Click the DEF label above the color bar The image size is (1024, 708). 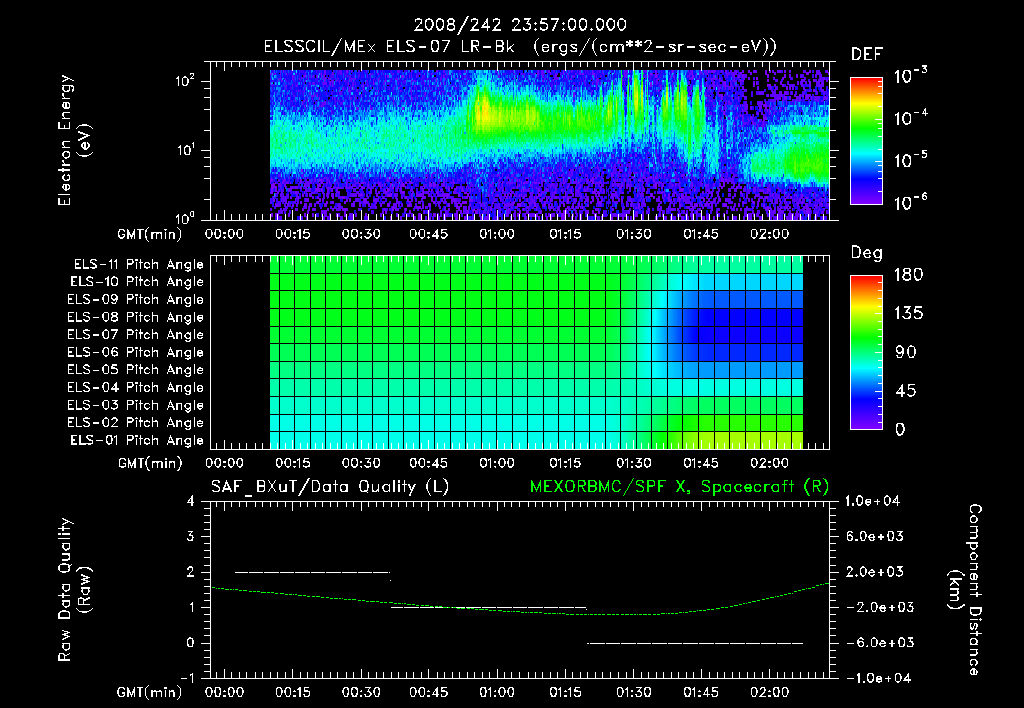point(866,54)
